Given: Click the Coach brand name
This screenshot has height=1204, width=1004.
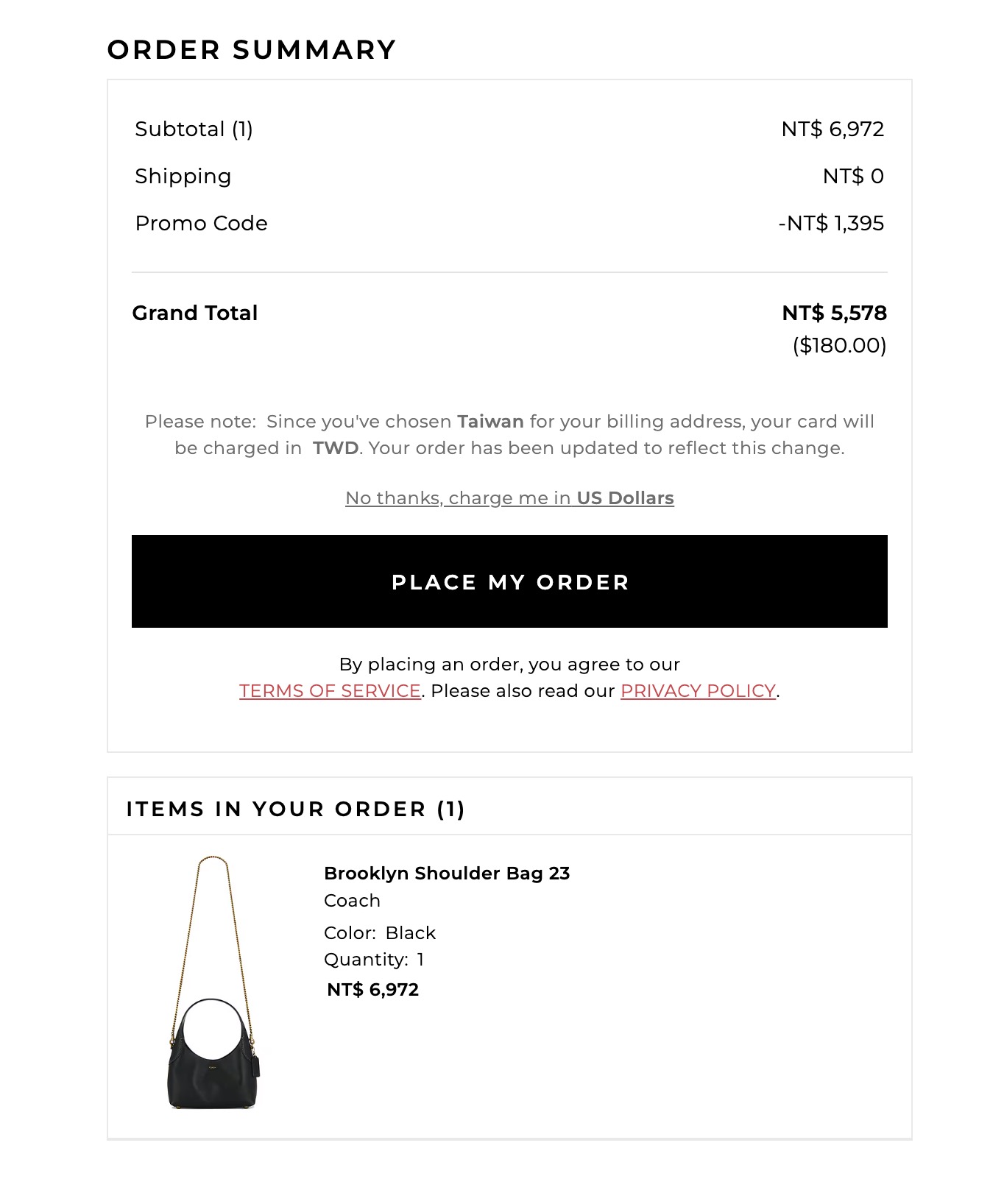Looking at the screenshot, I should click(x=352, y=901).
